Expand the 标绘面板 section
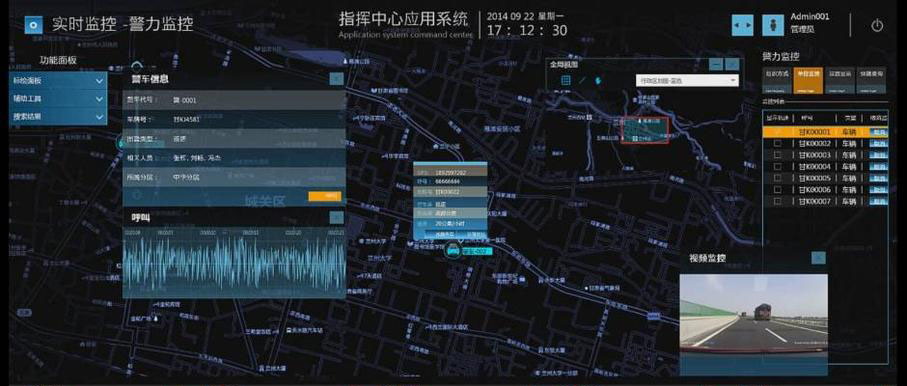Image resolution: width=907 pixels, height=386 pixels. click(58, 81)
